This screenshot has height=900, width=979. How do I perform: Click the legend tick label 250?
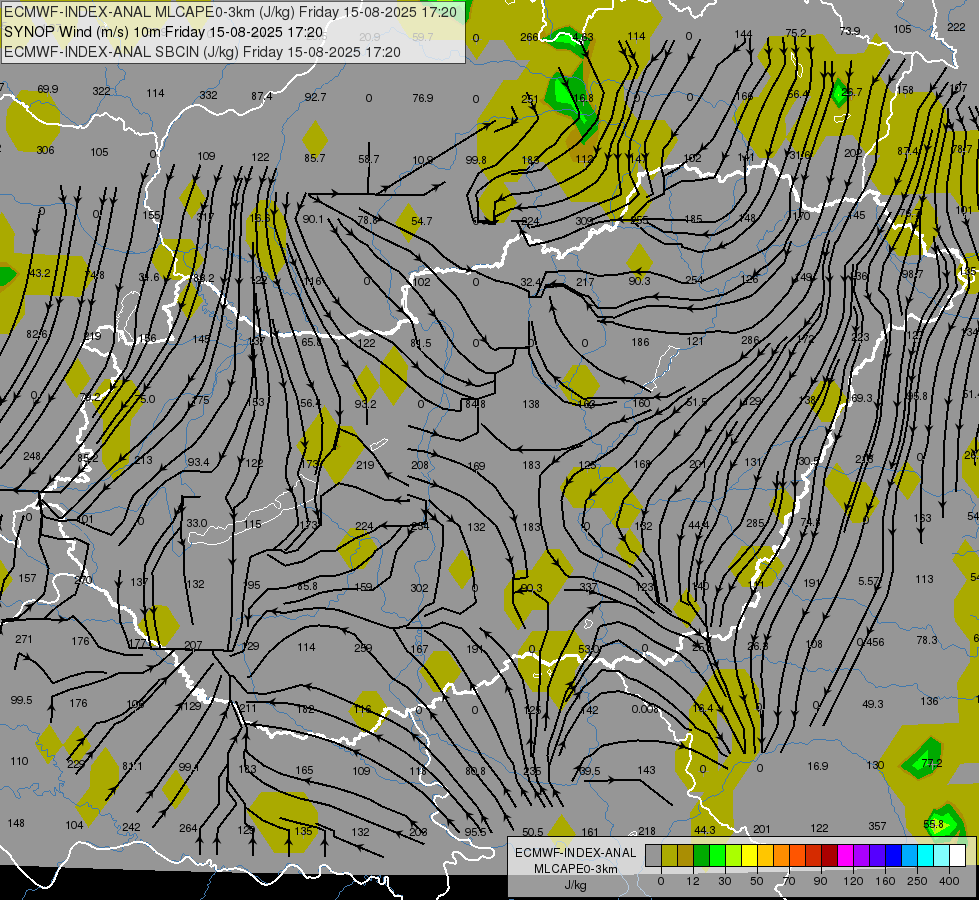(917, 881)
